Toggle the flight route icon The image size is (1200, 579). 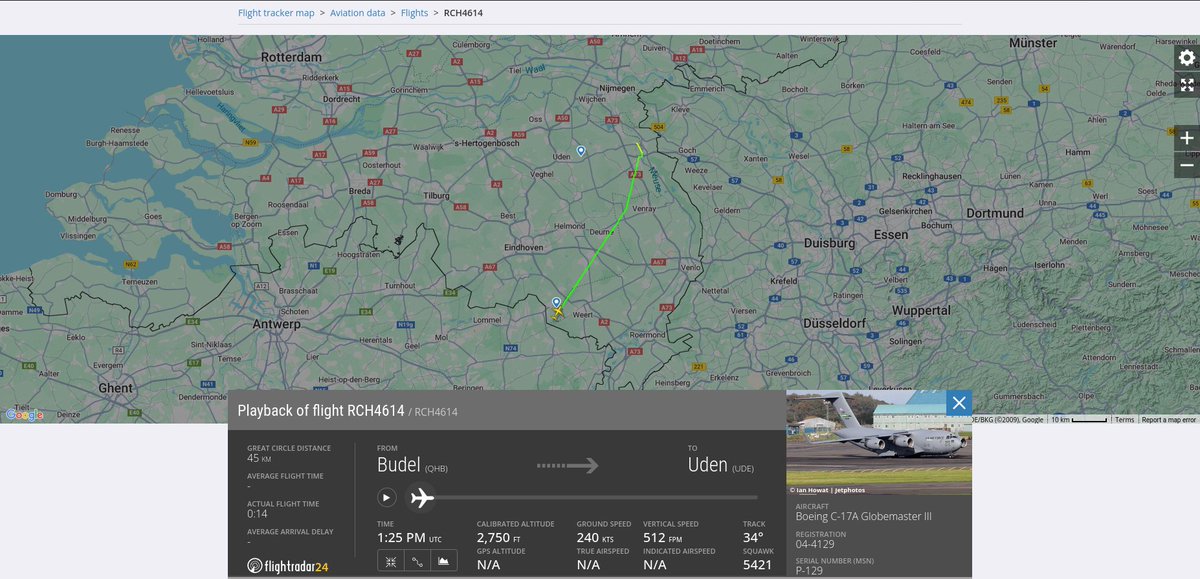pyautogui.click(x=417, y=561)
